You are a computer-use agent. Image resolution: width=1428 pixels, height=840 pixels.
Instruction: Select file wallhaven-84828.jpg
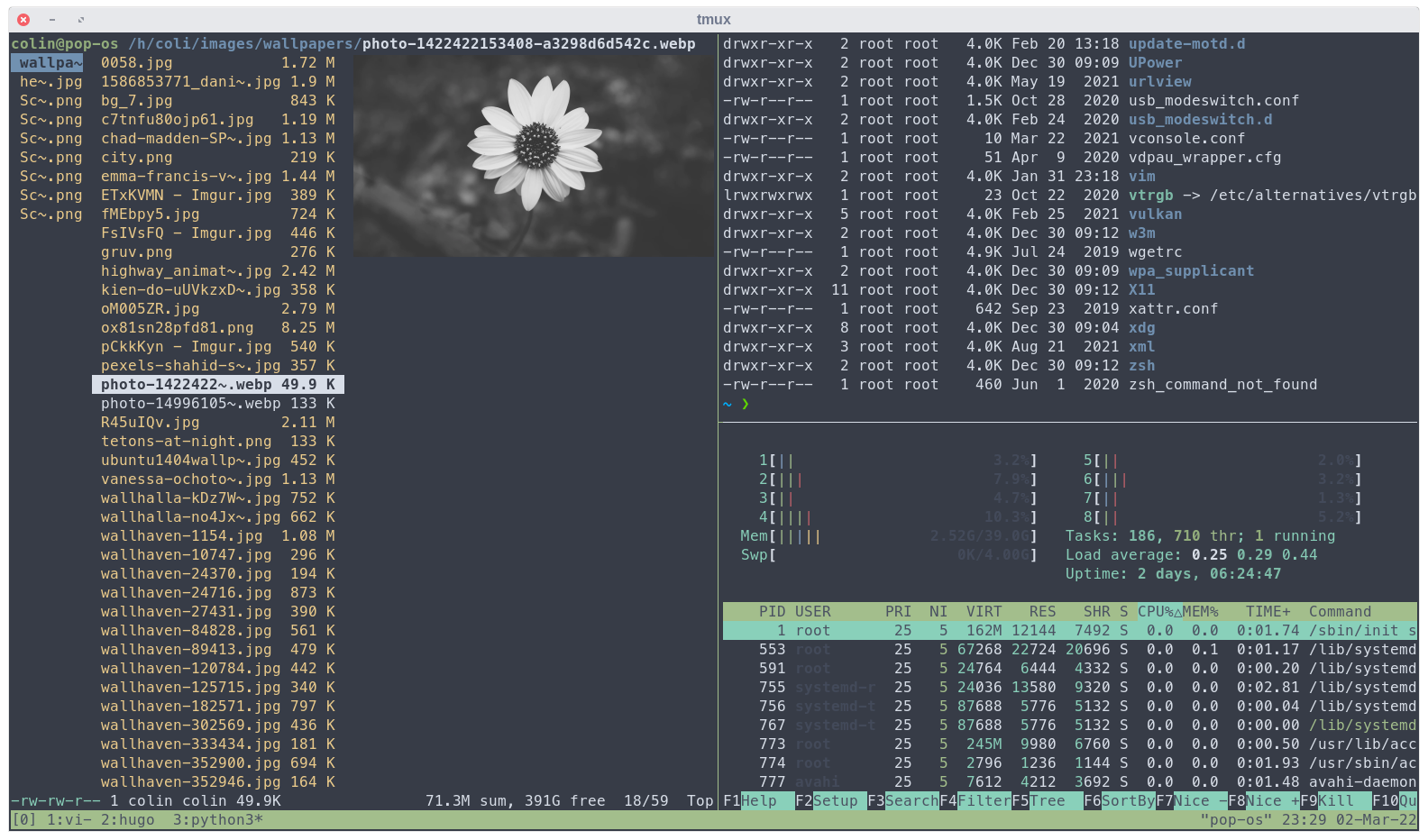[218, 631]
